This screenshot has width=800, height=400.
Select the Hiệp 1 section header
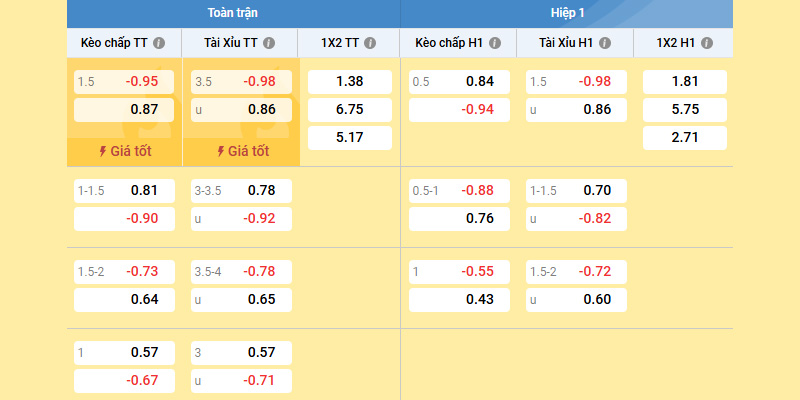pyautogui.click(x=567, y=13)
